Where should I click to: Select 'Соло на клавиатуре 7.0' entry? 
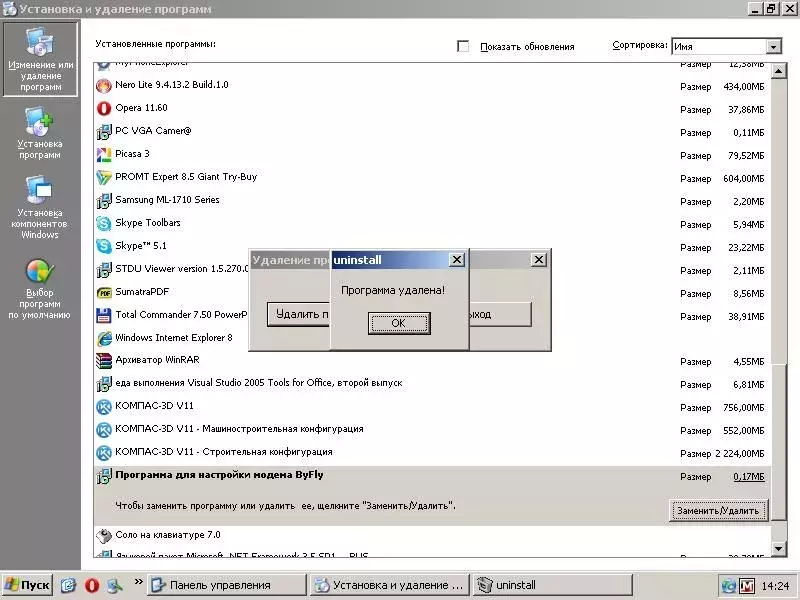tap(433, 536)
